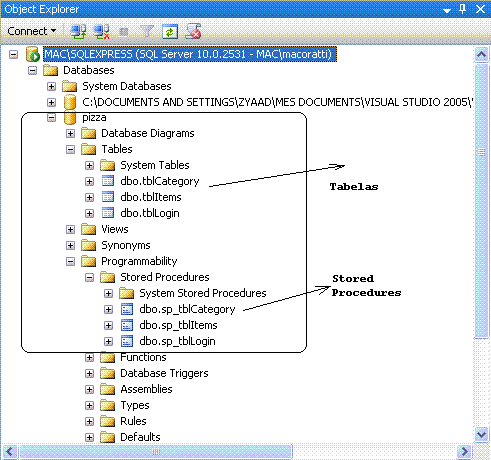Click the Object Explorer auto-hide pin icon
491x460 pixels.
click(x=462, y=9)
